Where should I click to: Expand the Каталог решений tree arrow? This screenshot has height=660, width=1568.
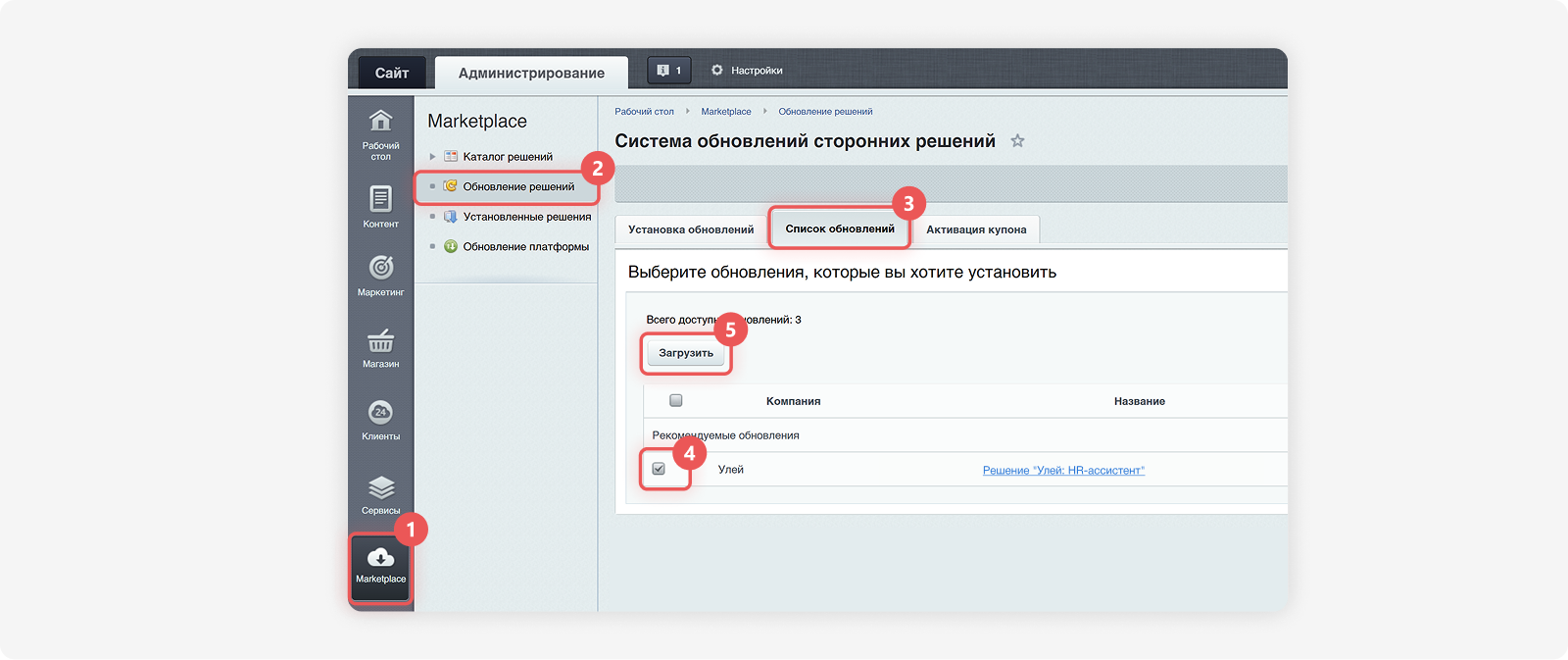(432, 157)
